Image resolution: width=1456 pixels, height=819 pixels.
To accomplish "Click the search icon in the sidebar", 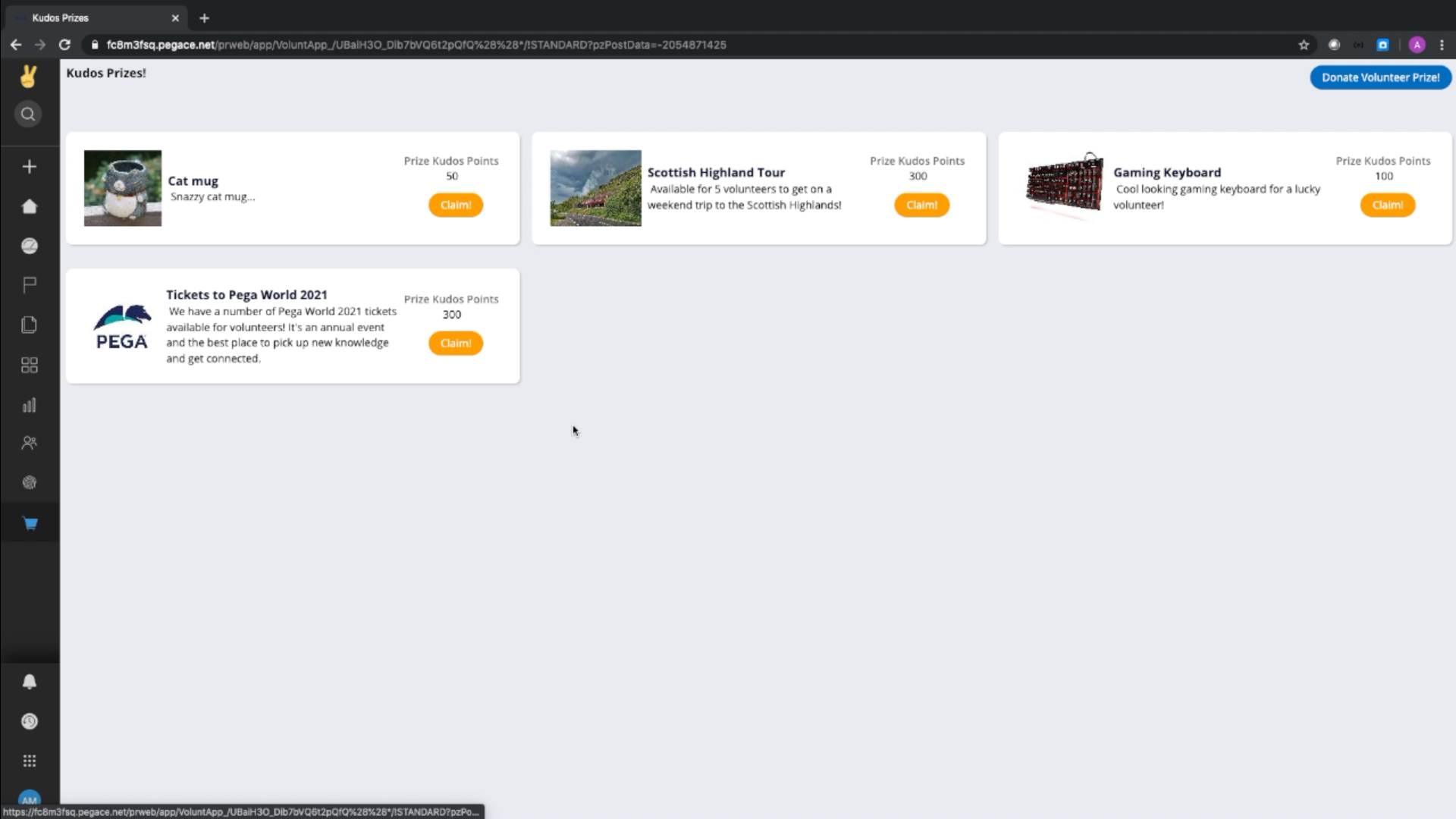I will 28,115.
